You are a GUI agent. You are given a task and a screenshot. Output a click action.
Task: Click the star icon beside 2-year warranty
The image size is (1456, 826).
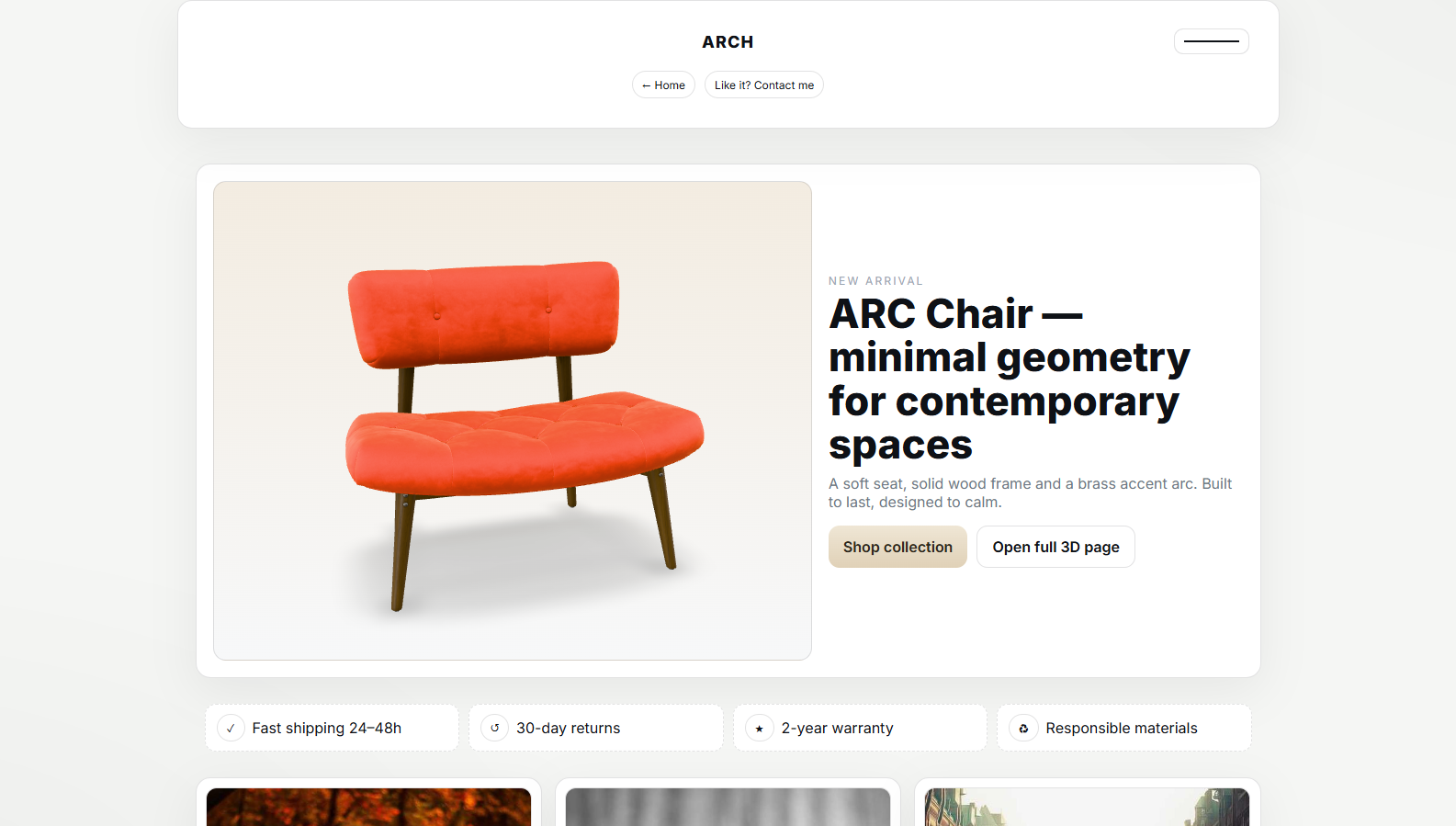pyautogui.click(x=759, y=729)
